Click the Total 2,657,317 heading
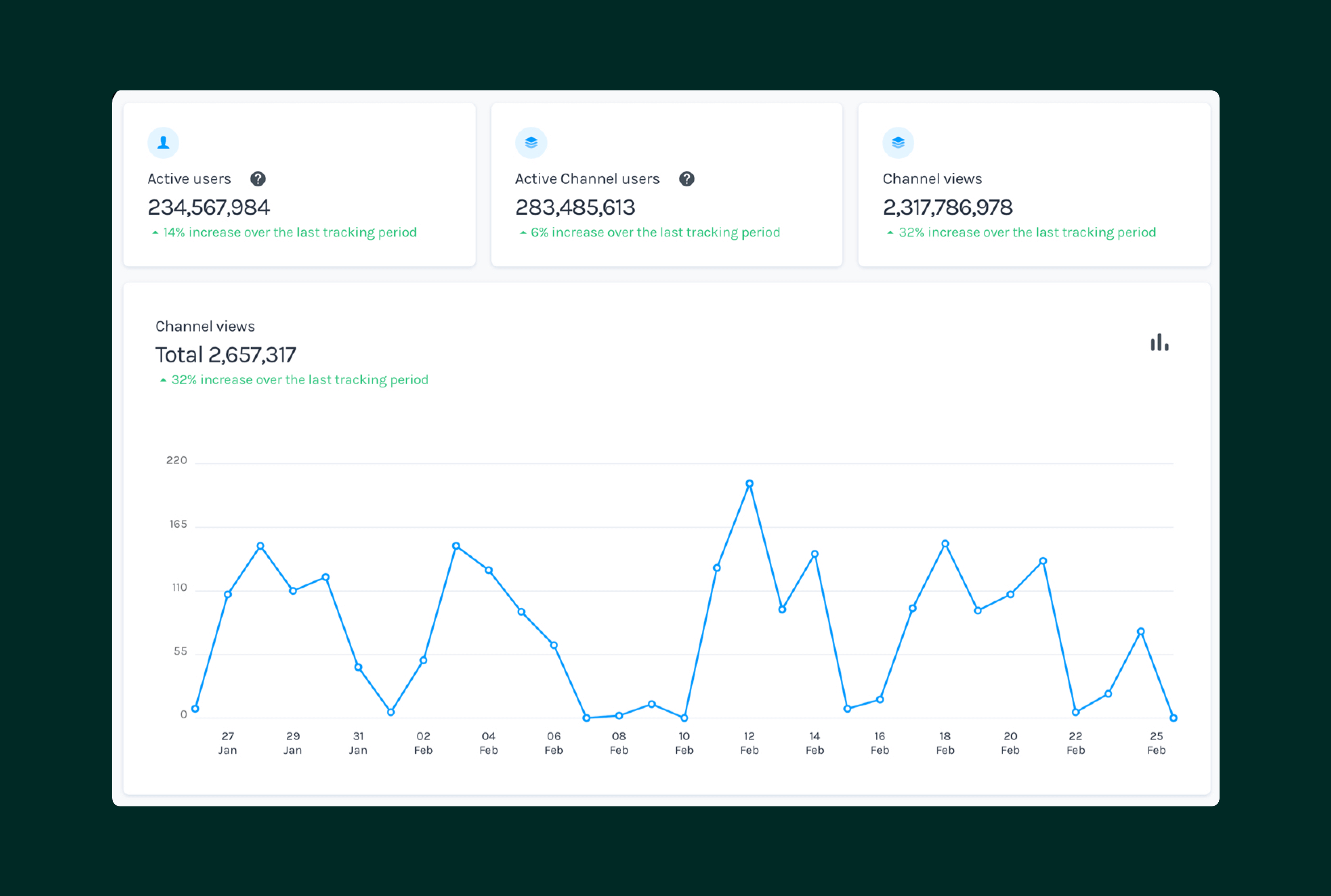This screenshot has height=896, width=1331. (225, 354)
